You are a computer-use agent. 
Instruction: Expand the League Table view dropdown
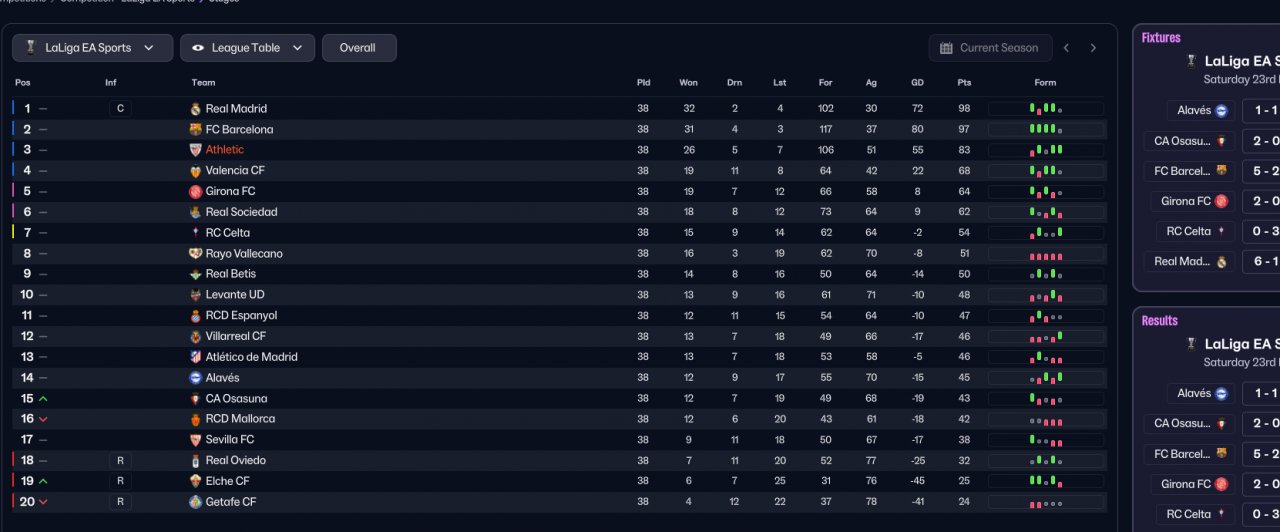point(247,48)
